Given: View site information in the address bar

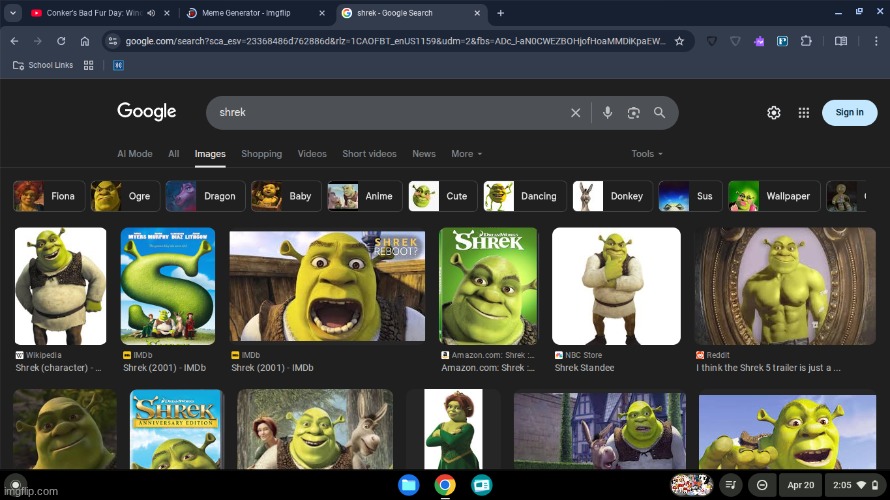Looking at the screenshot, I should [113, 41].
